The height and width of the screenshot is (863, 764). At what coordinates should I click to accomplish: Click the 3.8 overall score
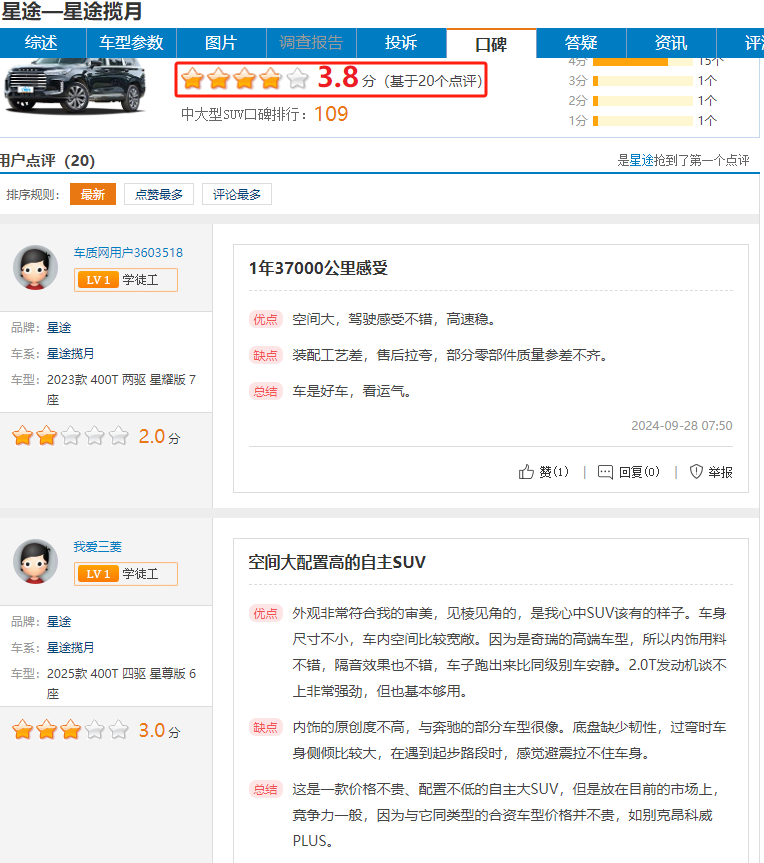pos(339,77)
